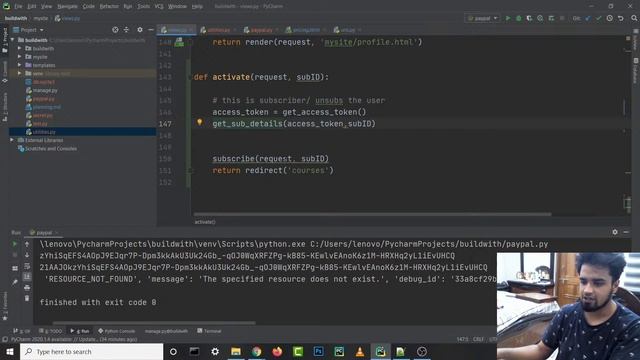Open File Explorer from the taskbar
The image size is (640, 360).
click(236, 351)
